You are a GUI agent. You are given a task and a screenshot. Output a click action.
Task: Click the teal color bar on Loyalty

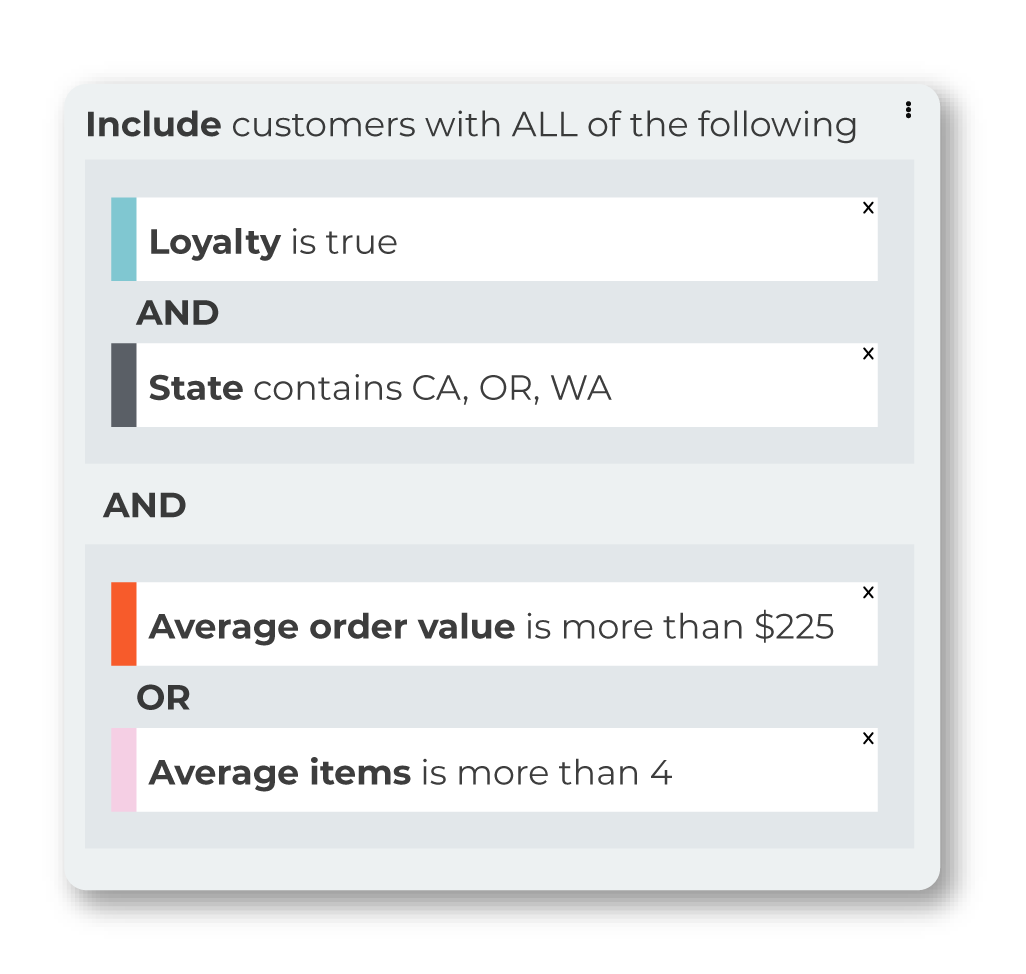[124, 239]
